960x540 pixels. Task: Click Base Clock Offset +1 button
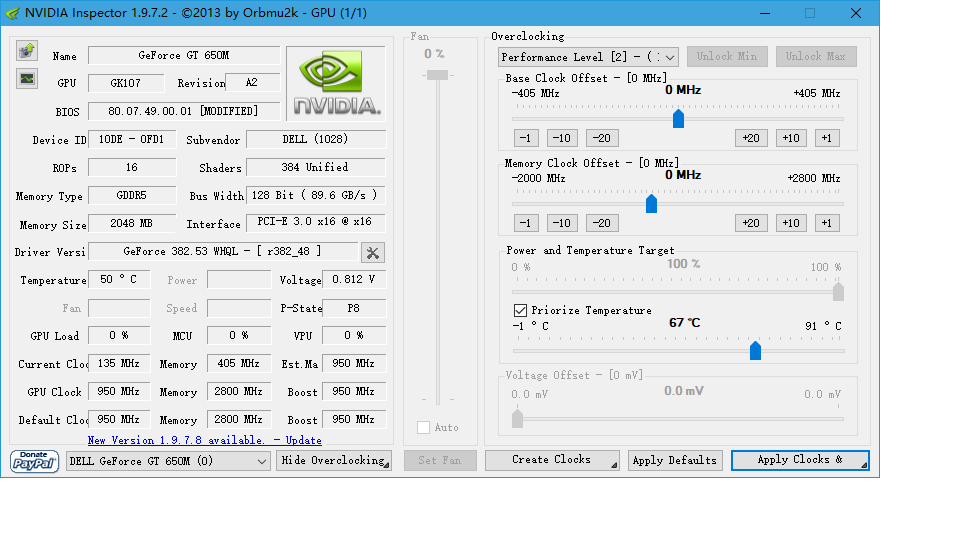827,138
